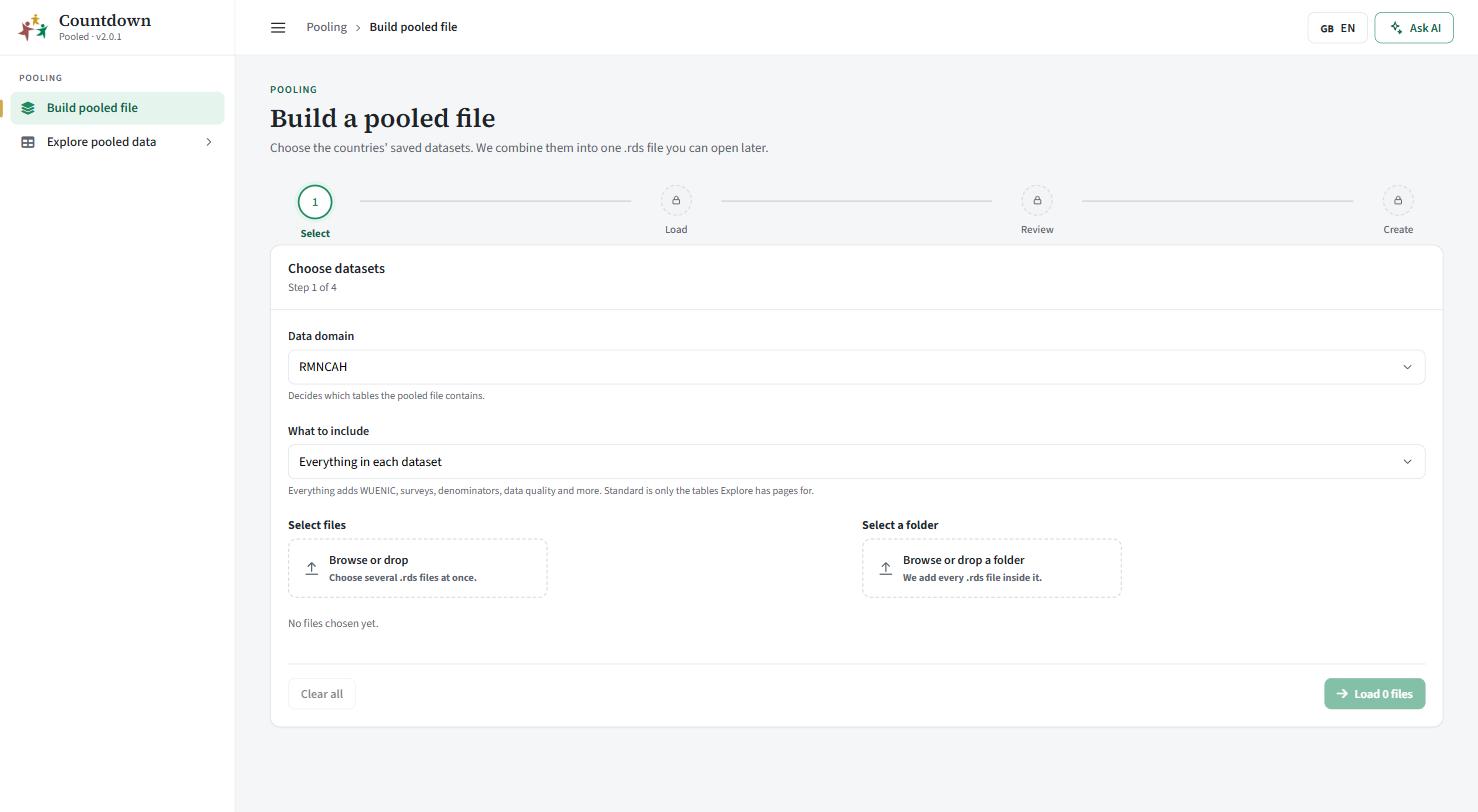This screenshot has width=1478, height=812.
Task: Go to Pooling breadcrumb link
Action: tap(326, 27)
